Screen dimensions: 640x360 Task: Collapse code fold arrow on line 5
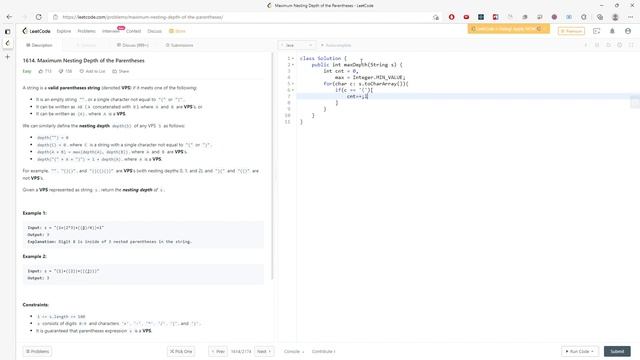click(293, 84)
